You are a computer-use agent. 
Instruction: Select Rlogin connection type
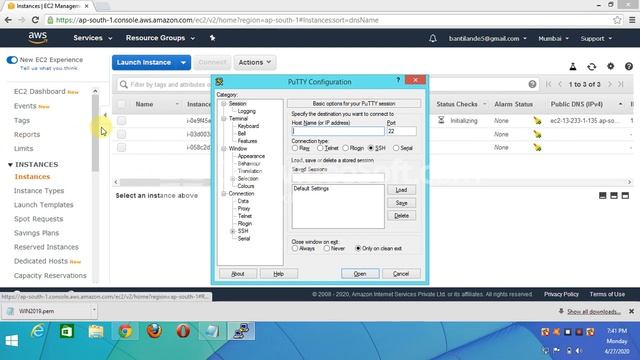click(x=346, y=148)
